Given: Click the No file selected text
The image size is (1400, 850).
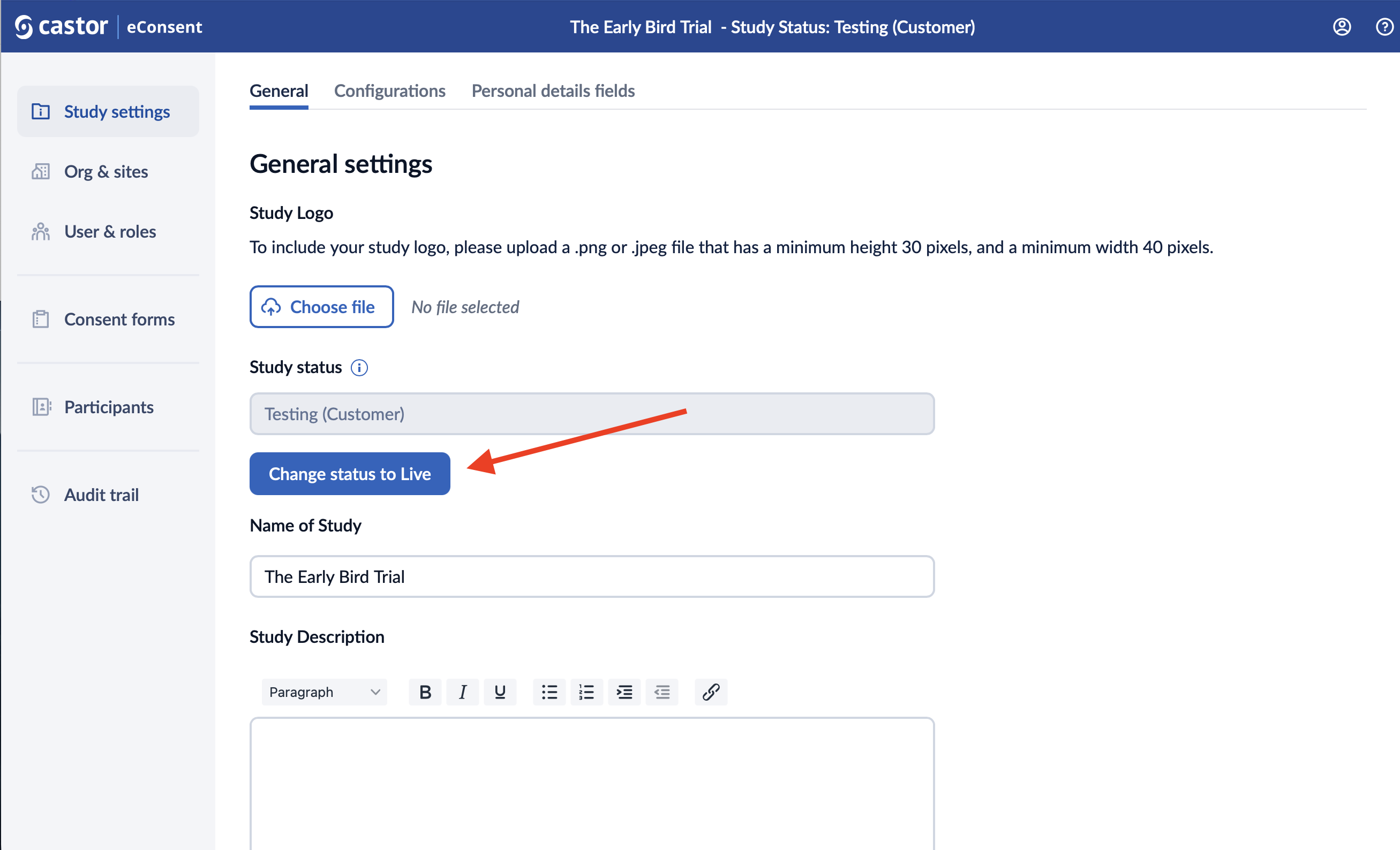Looking at the screenshot, I should (465, 307).
